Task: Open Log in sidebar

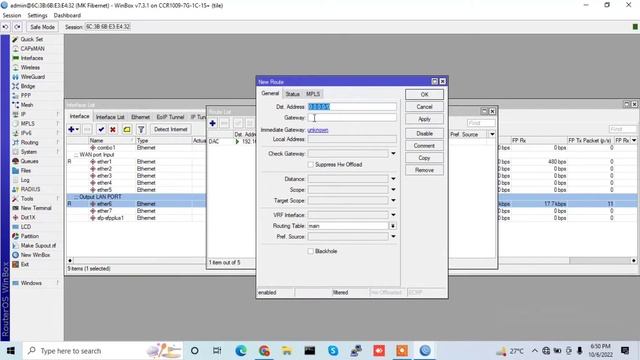Action: [25, 180]
